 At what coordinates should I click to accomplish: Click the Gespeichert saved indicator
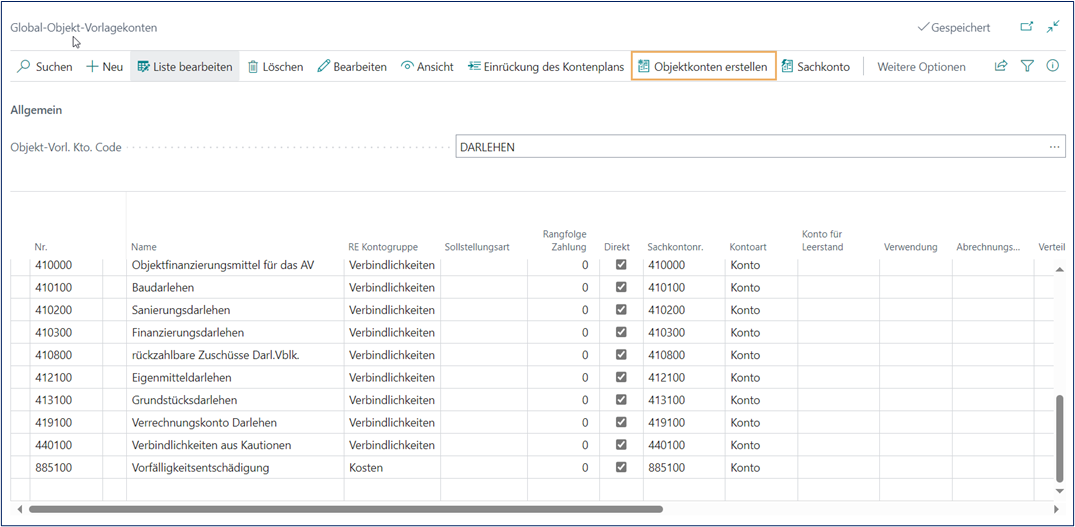click(x=953, y=27)
